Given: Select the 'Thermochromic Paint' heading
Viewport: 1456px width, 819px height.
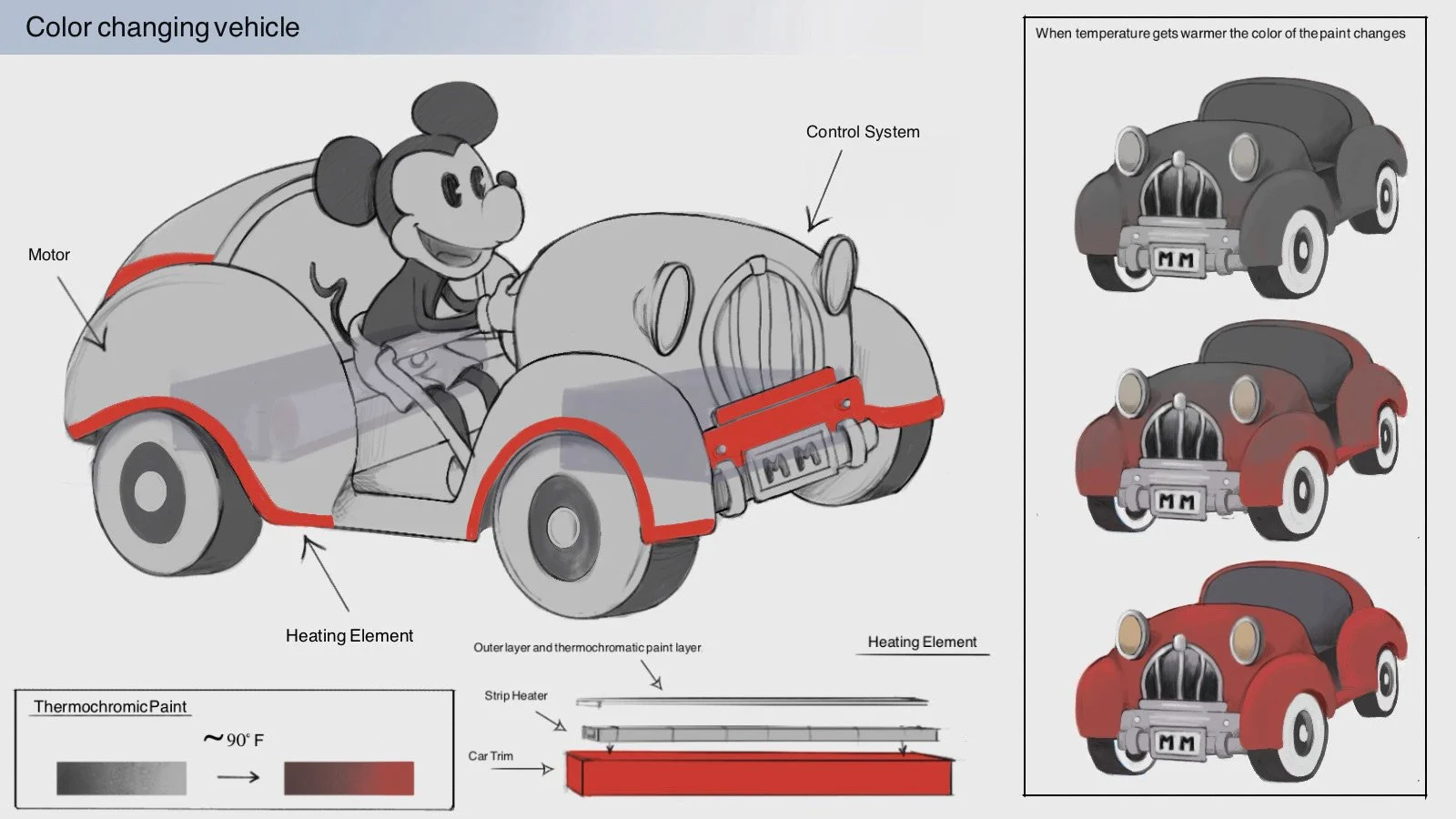Looking at the screenshot, I should pyautogui.click(x=110, y=707).
